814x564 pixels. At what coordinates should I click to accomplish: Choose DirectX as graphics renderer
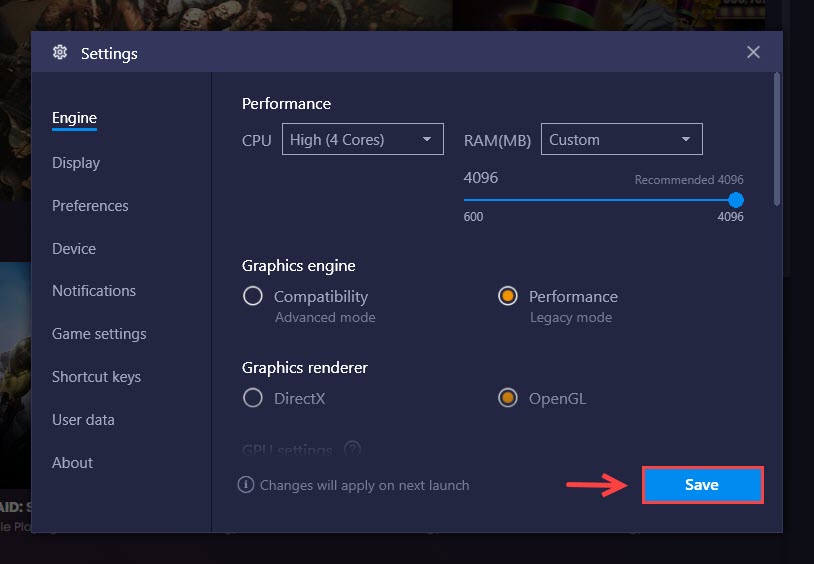[x=253, y=398]
